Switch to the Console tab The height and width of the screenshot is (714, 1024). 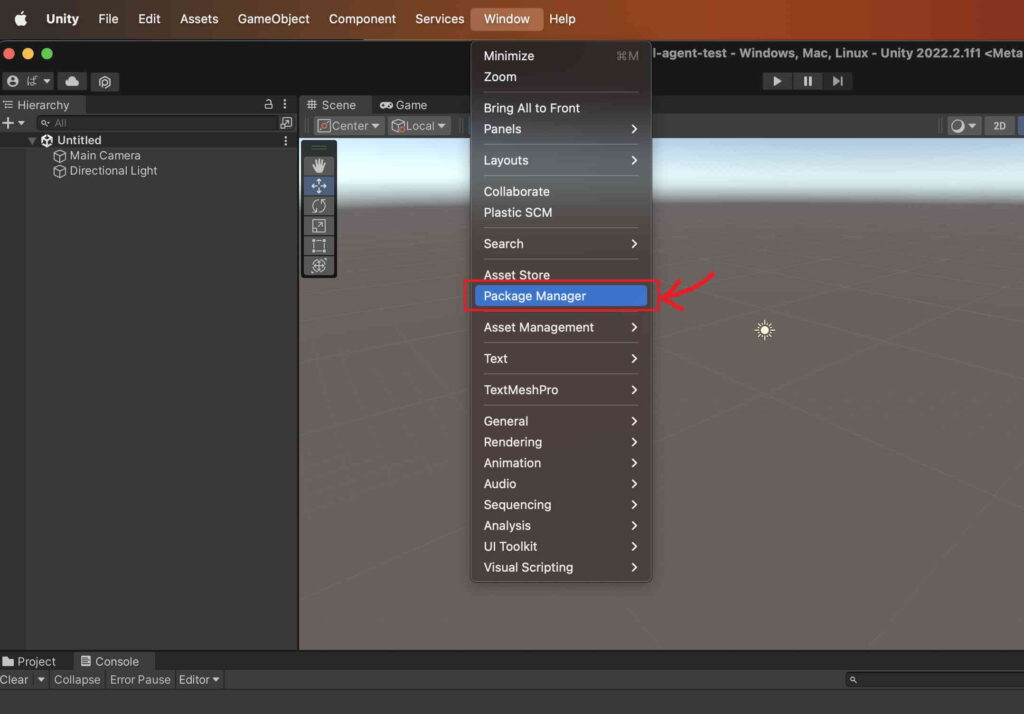click(x=110, y=661)
